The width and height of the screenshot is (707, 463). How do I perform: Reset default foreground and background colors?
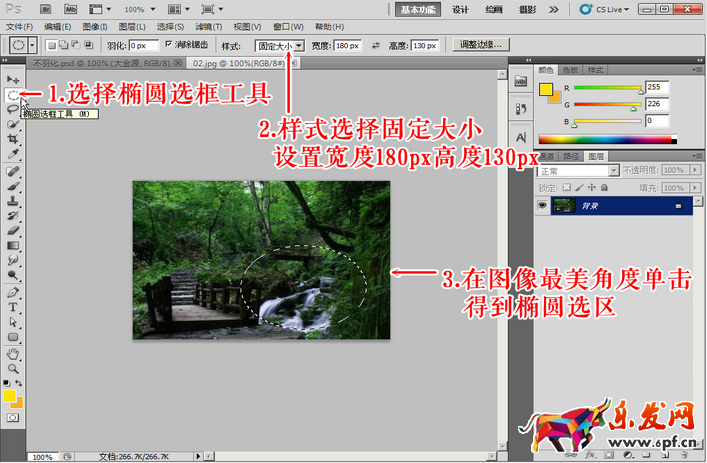coord(6,383)
